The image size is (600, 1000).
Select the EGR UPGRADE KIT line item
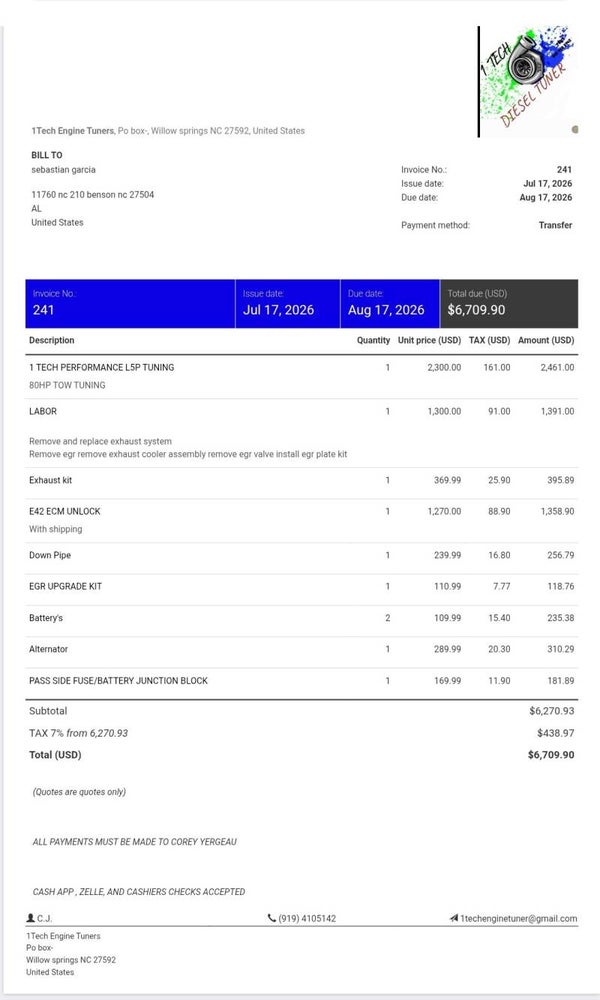click(65, 587)
